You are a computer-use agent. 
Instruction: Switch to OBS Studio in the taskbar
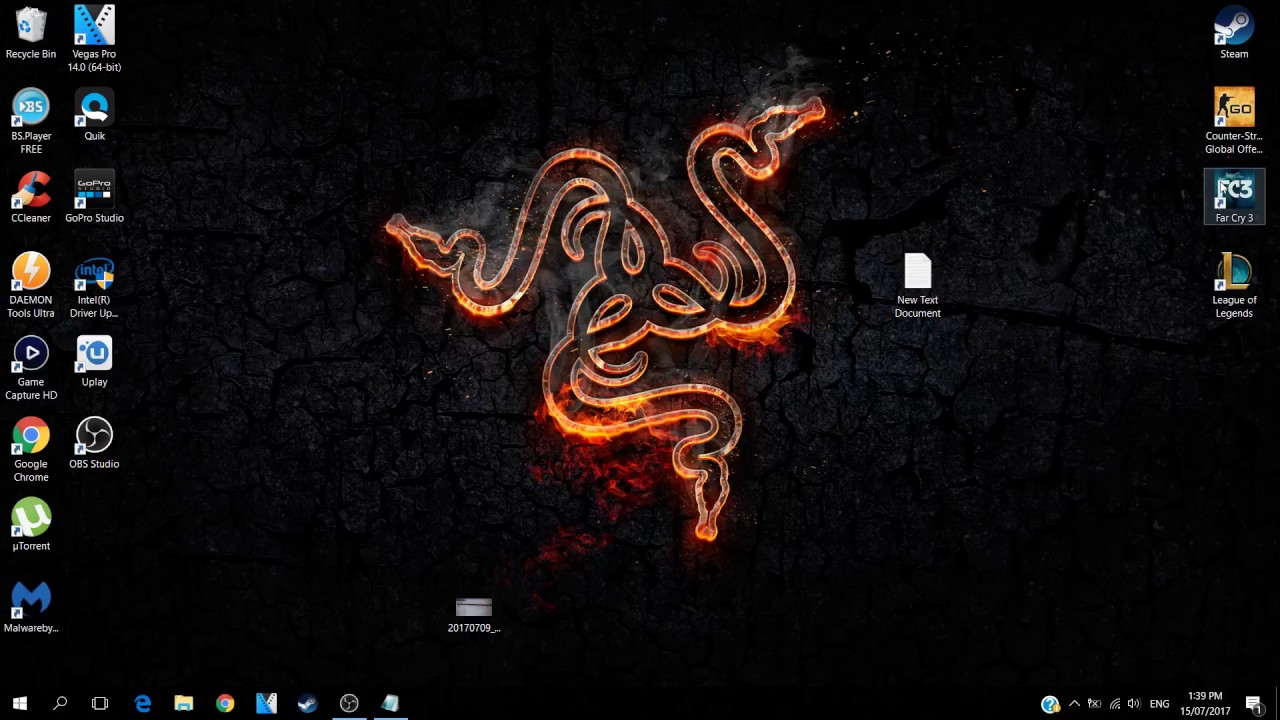coord(349,703)
